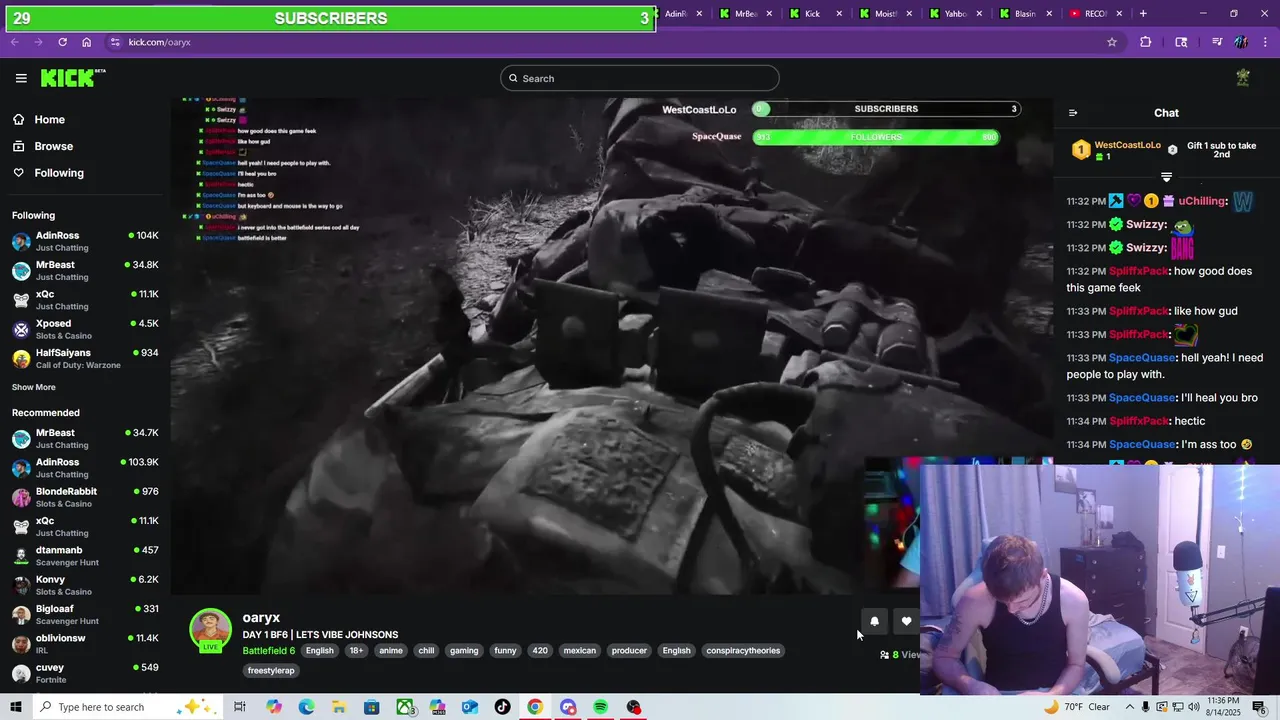Open weather widget showing 70°F Clear
This screenshot has height=720, width=1280.
point(1076,707)
